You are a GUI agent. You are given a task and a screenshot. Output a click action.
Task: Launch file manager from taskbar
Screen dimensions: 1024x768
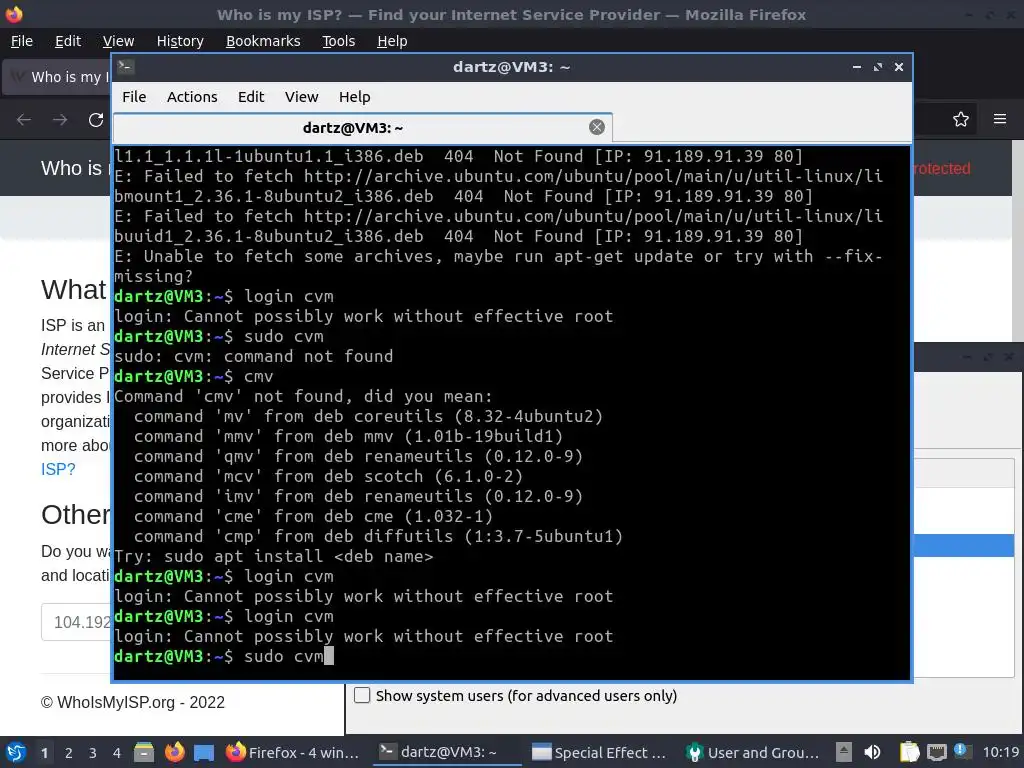click(x=144, y=753)
